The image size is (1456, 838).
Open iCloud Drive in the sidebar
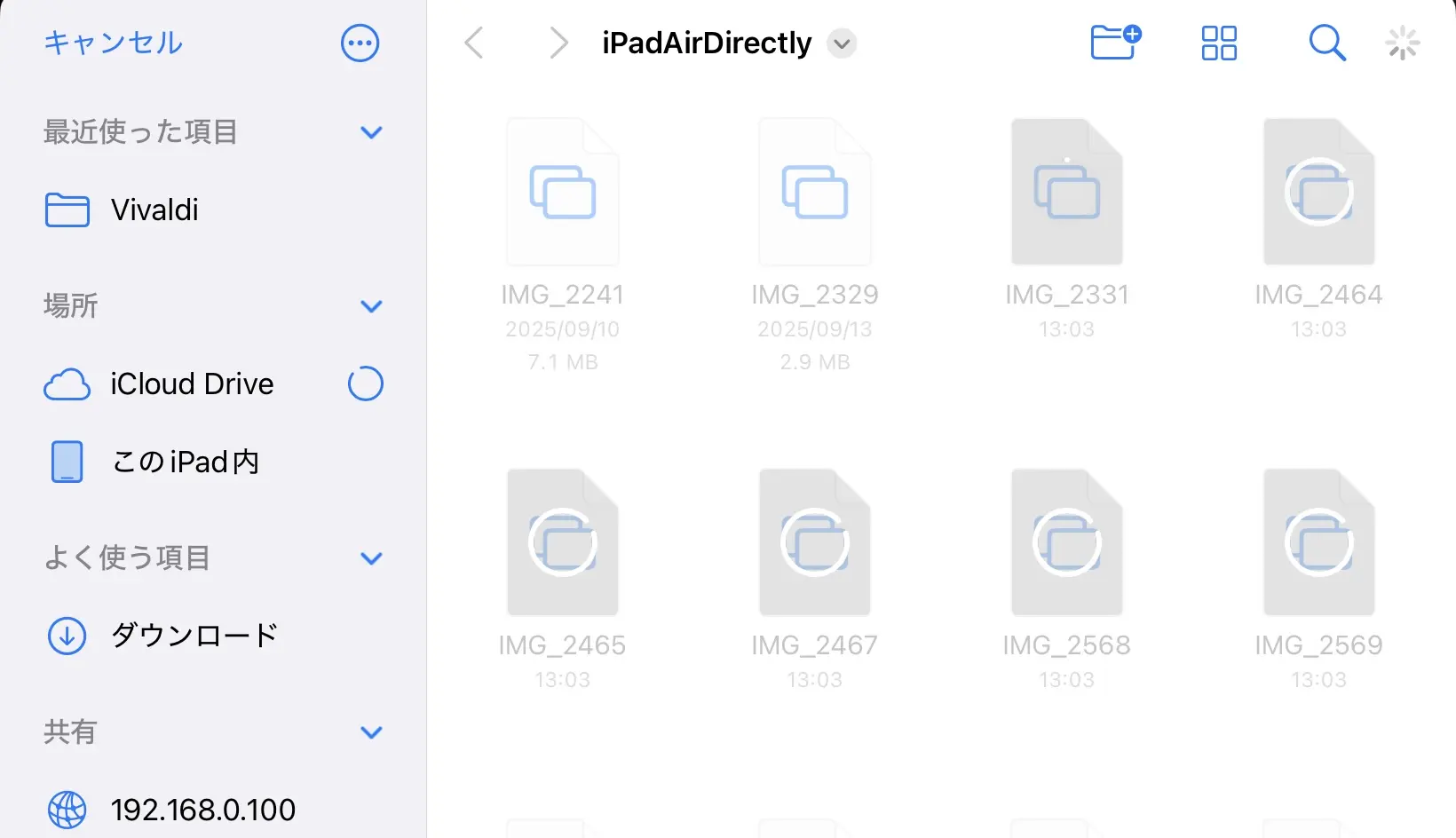pyautogui.click(x=192, y=384)
